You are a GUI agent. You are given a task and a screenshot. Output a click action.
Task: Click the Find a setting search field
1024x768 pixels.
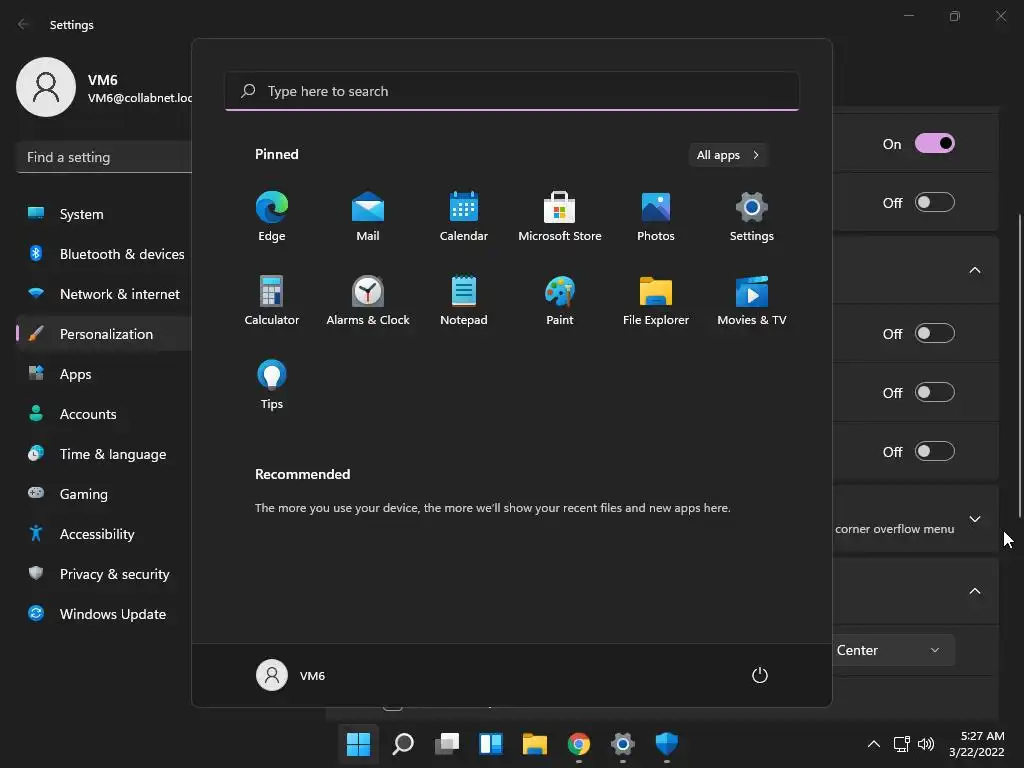[104, 157]
